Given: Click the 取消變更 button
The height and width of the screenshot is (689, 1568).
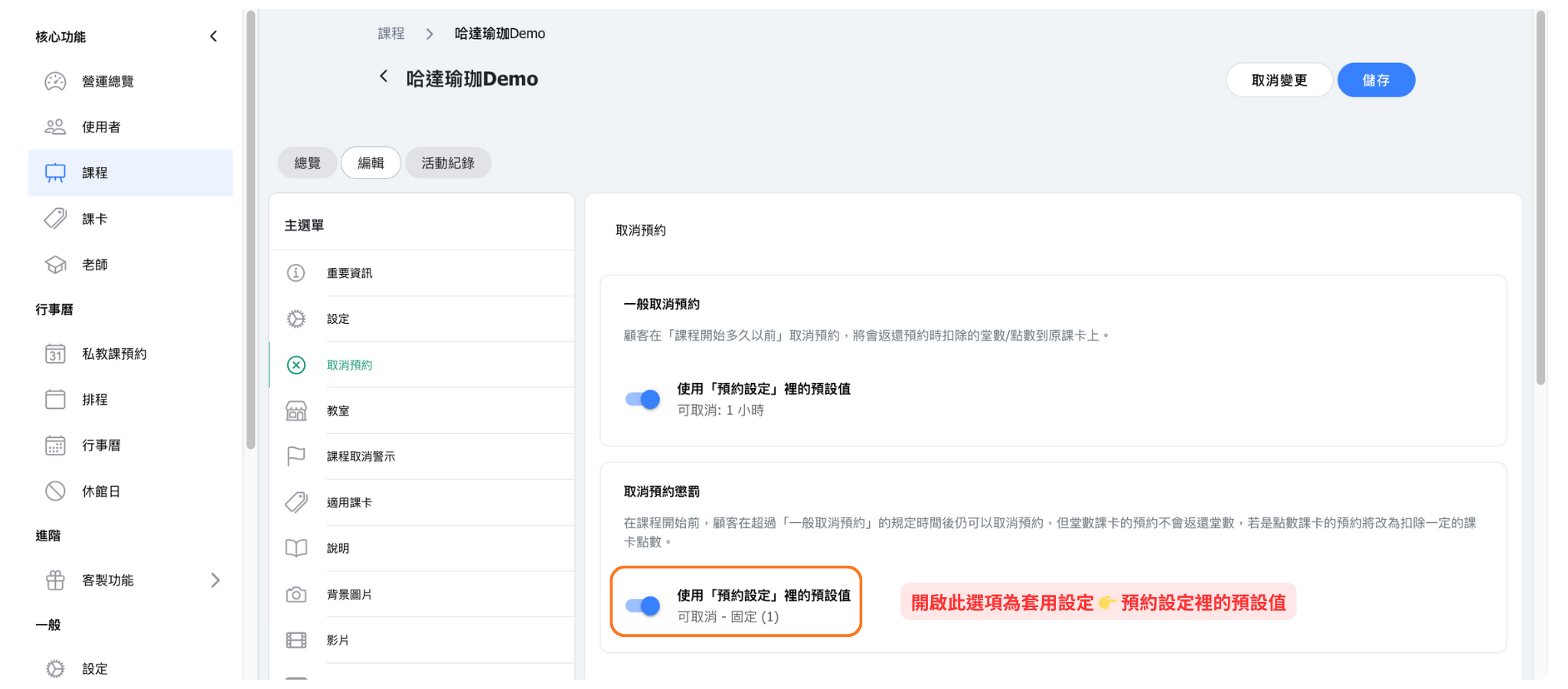Looking at the screenshot, I should [x=1279, y=80].
